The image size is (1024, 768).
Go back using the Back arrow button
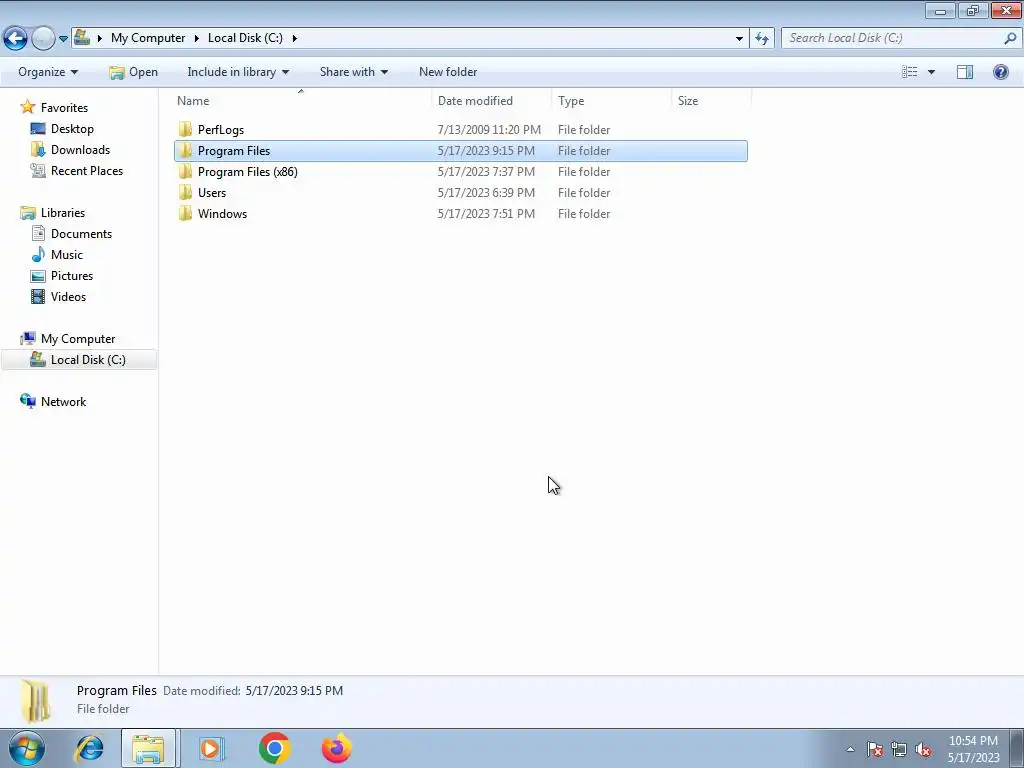pos(16,38)
